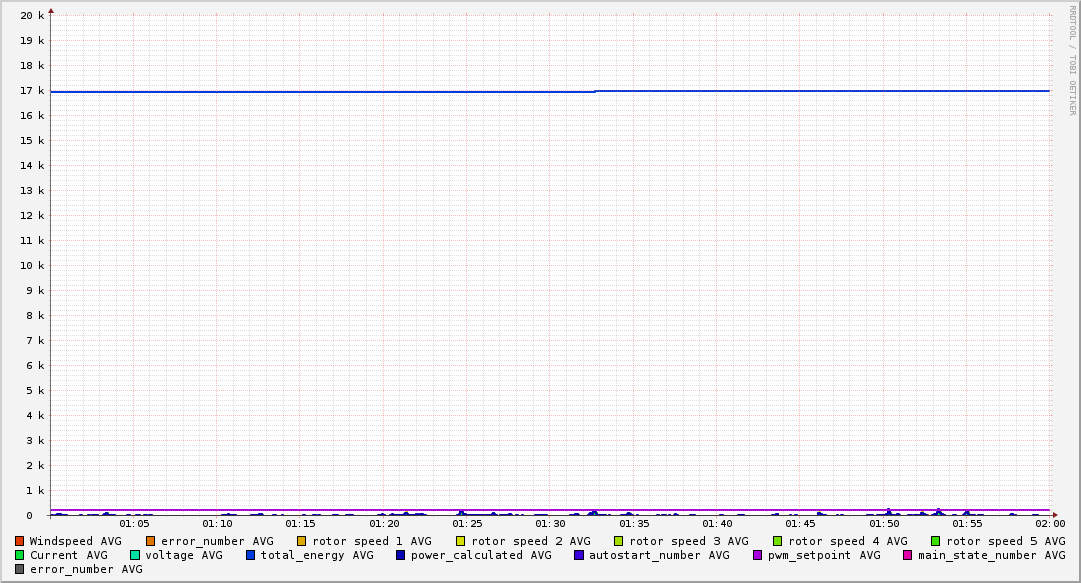
Task: Click the '0' y-axis origin label
Action: pos(30,515)
